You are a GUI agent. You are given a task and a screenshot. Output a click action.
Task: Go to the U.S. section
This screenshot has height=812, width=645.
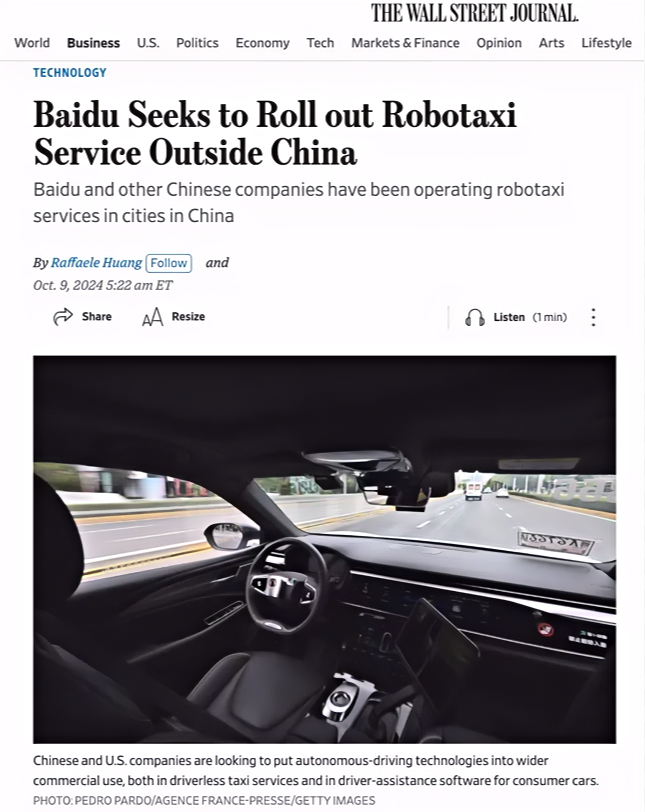click(148, 43)
